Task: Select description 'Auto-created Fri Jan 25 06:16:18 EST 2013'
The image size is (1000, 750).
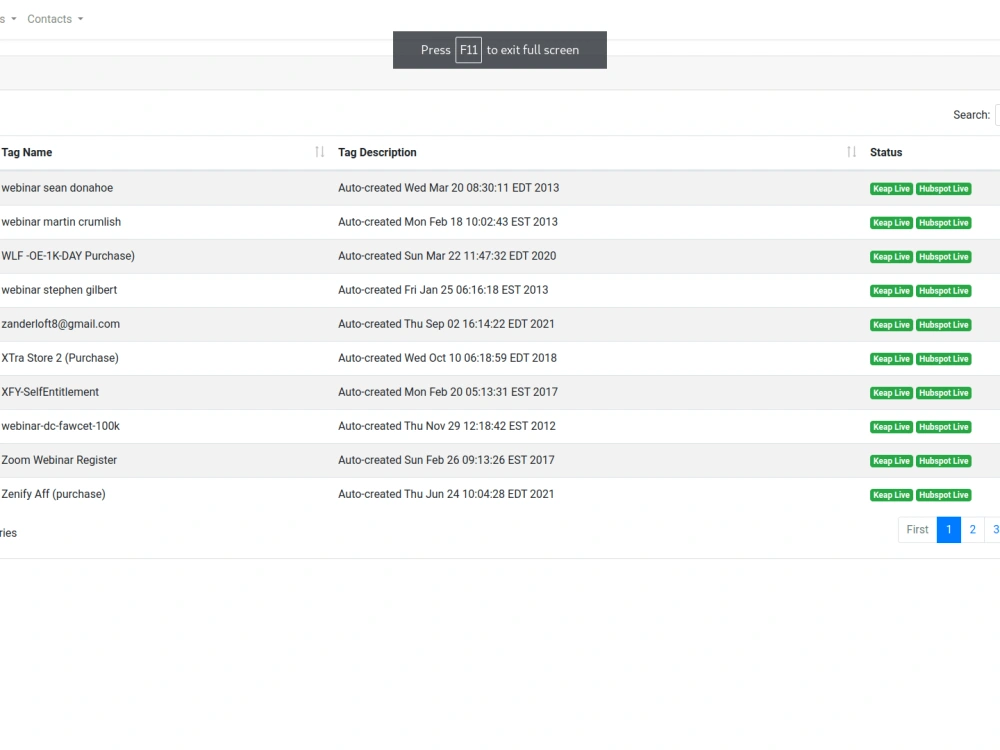Action: tap(443, 290)
